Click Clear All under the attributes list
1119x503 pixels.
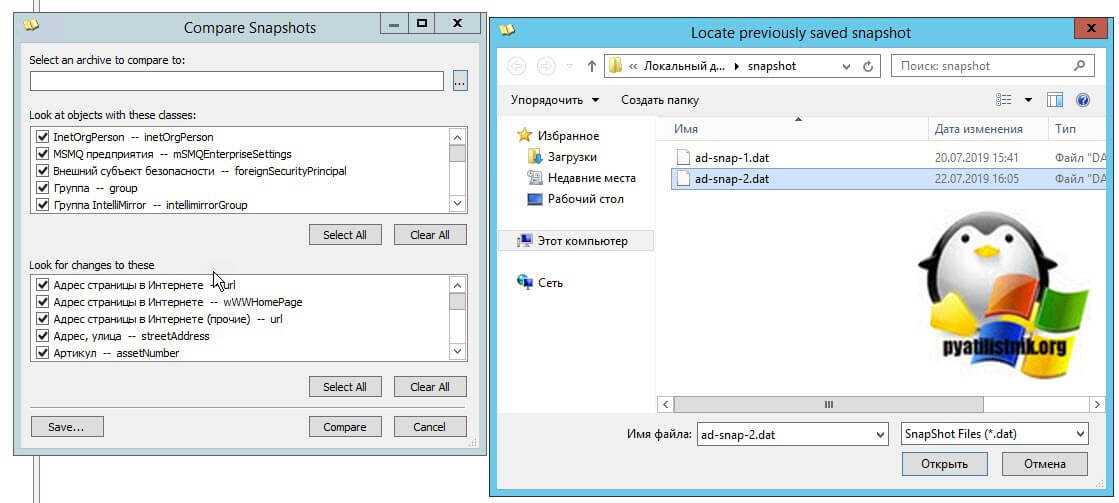tap(430, 387)
